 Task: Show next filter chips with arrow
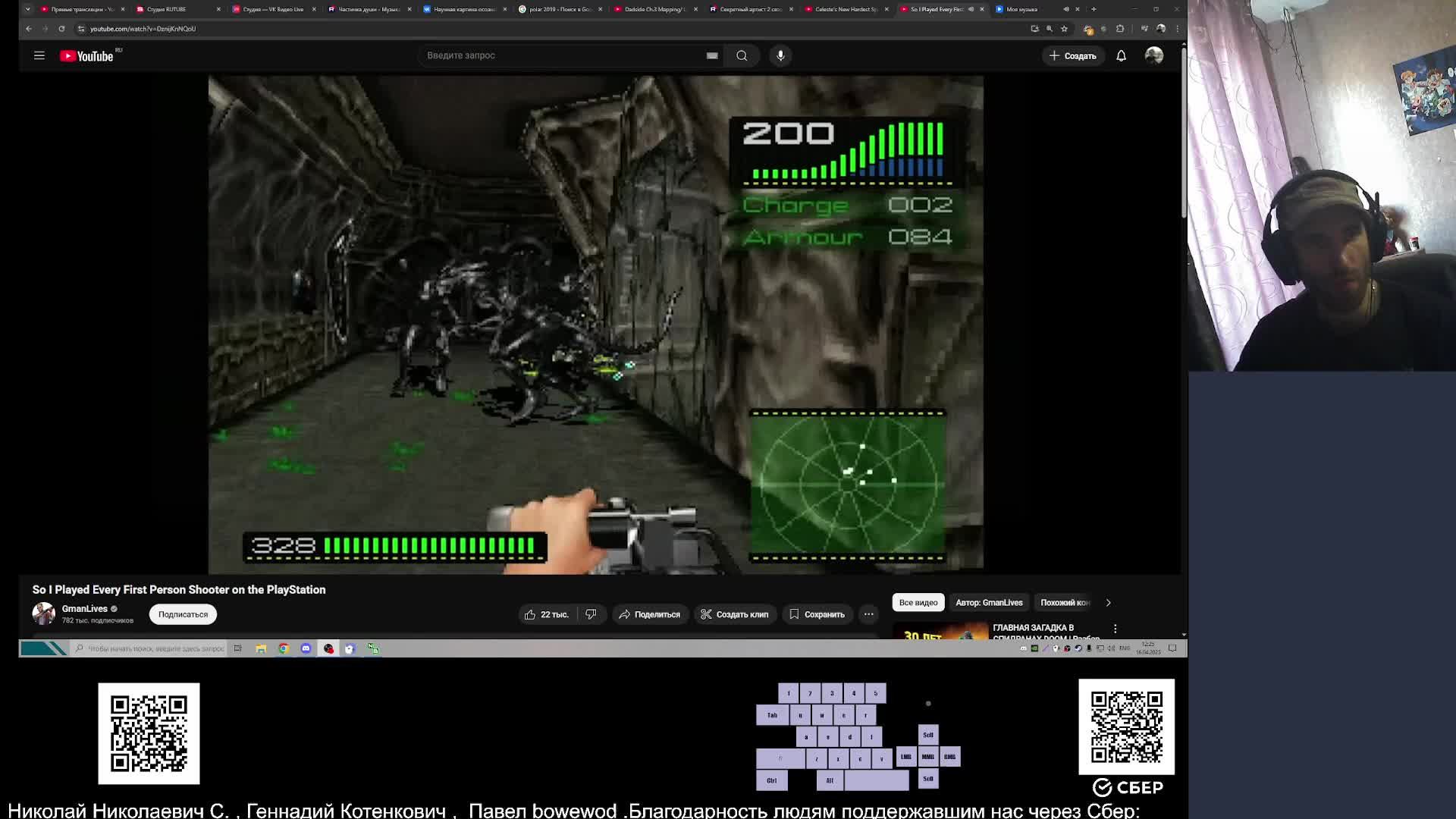(x=1108, y=603)
